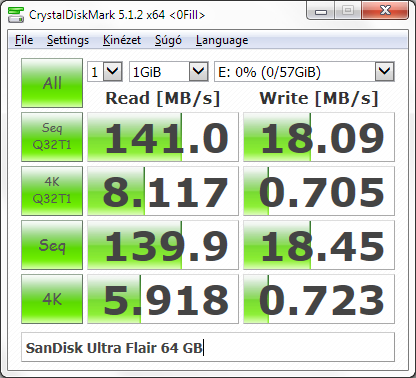Click the Read [MB/s] column header

click(163, 98)
